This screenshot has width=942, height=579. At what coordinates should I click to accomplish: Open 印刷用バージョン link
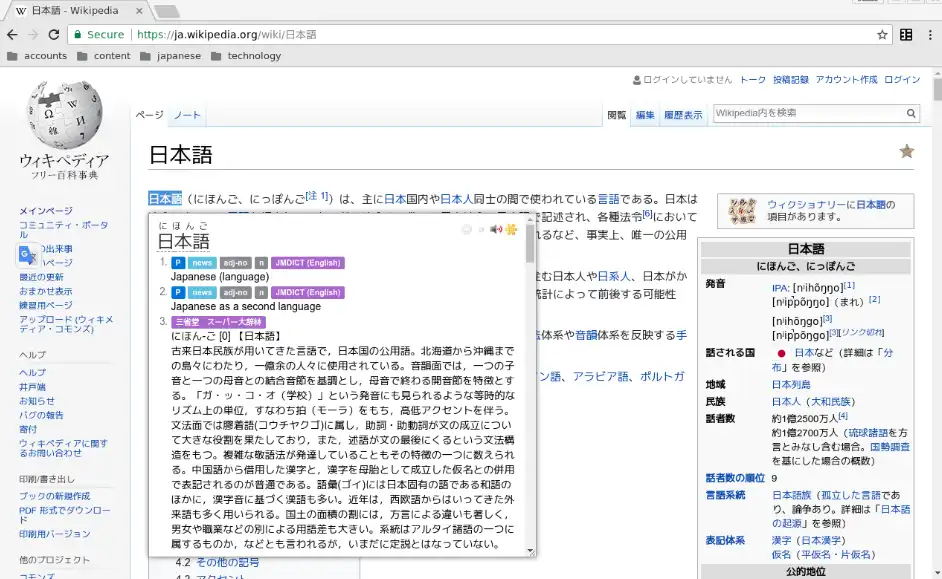(x=55, y=534)
